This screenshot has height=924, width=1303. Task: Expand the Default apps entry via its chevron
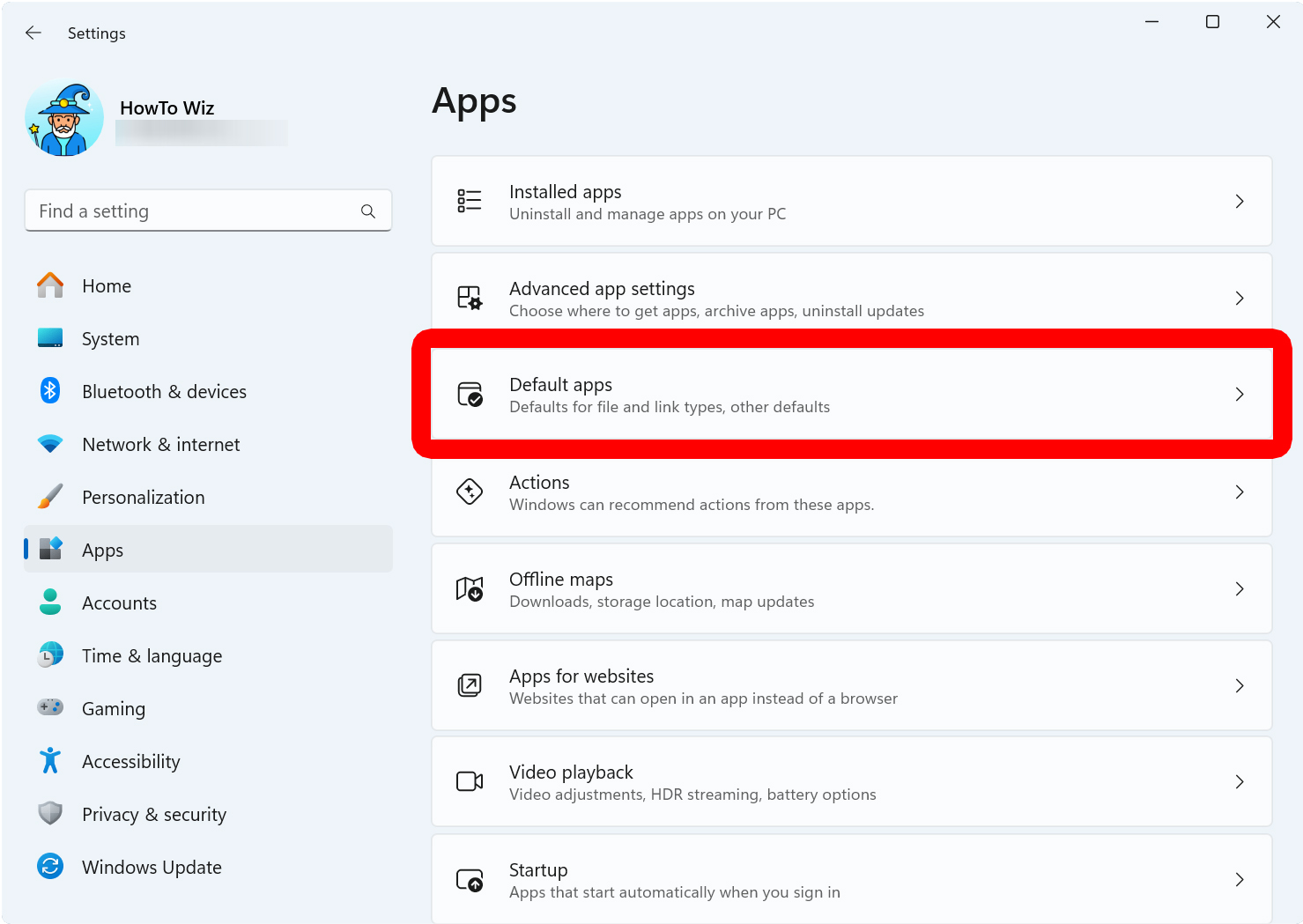click(1240, 395)
